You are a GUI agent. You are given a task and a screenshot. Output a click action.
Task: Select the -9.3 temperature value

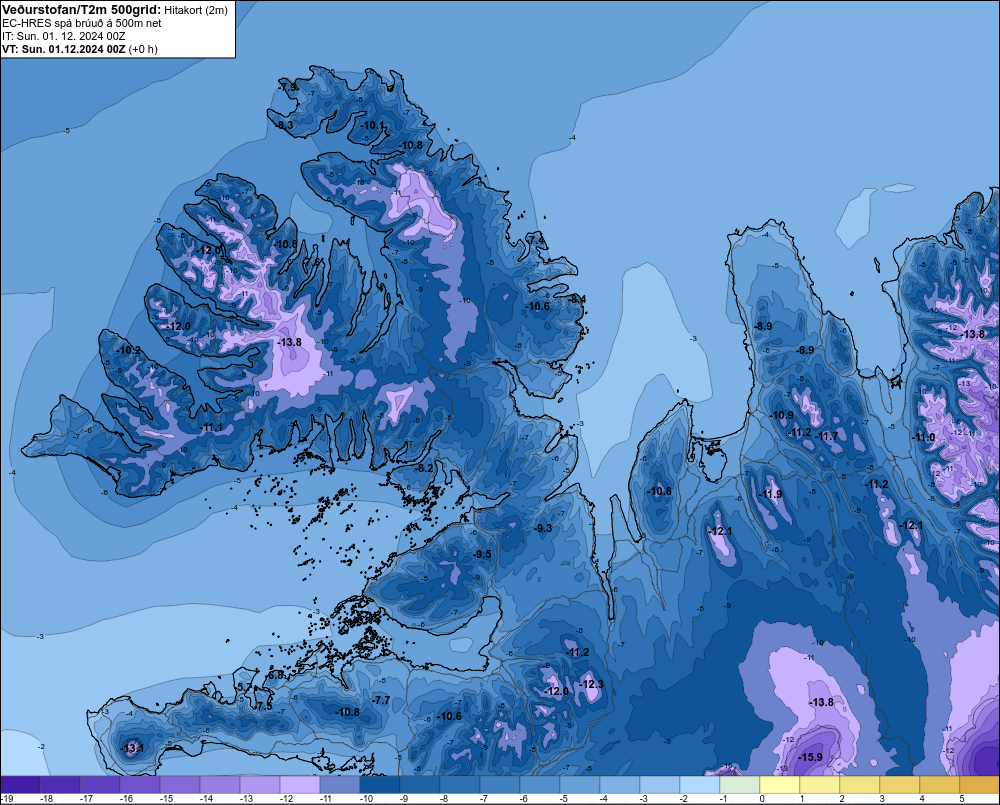click(543, 528)
